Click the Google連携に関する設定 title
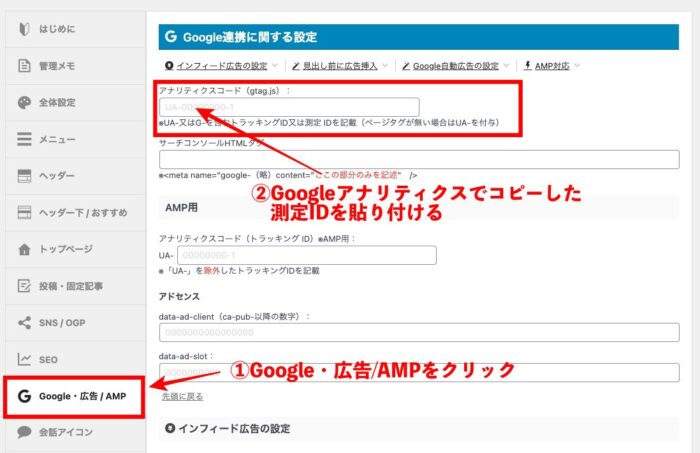Image resolution: width=700 pixels, height=453 pixels. (250, 37)
